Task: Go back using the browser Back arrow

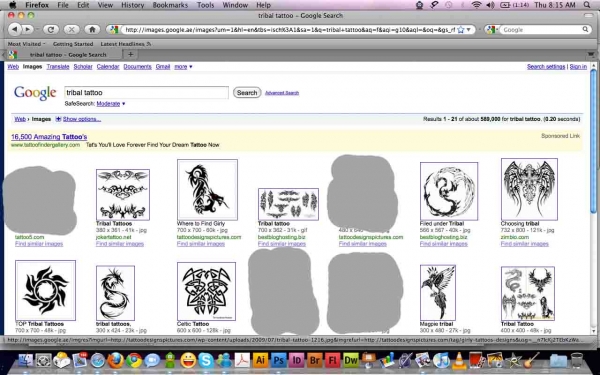Action: (15, 29)
